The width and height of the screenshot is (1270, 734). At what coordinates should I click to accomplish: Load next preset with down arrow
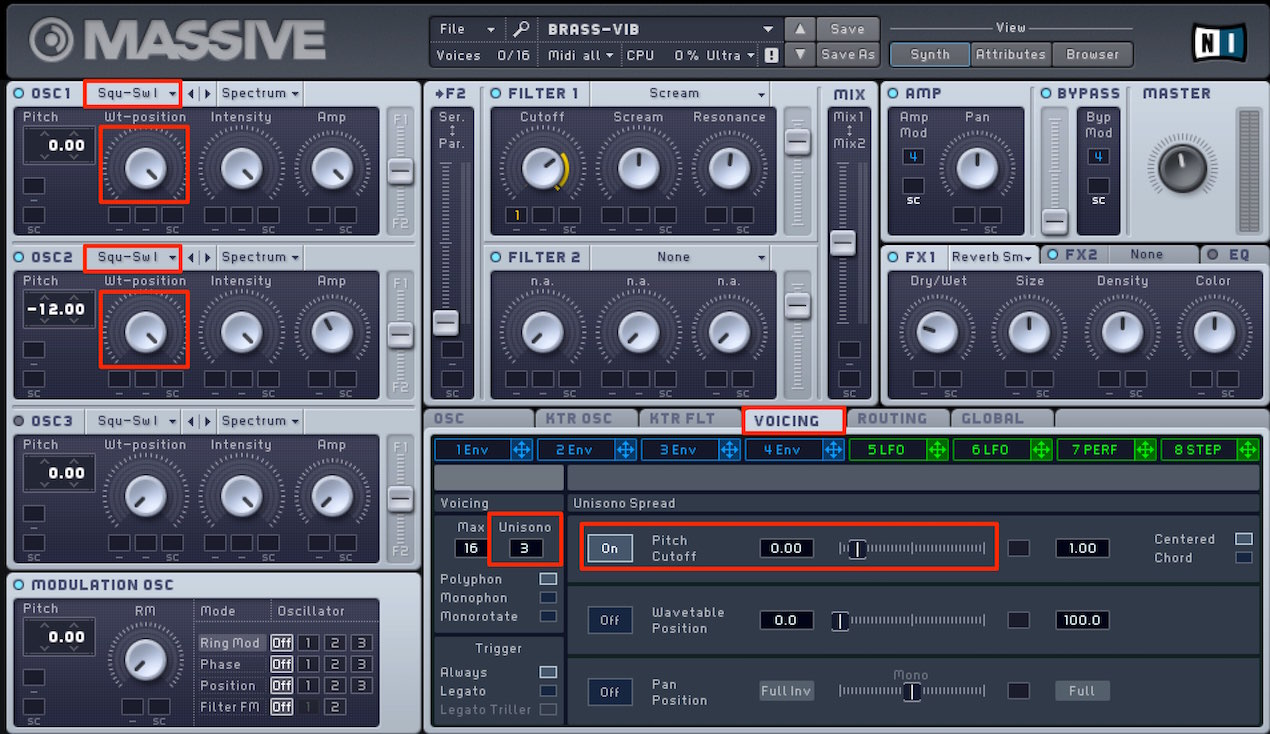[x=798, y=55]
